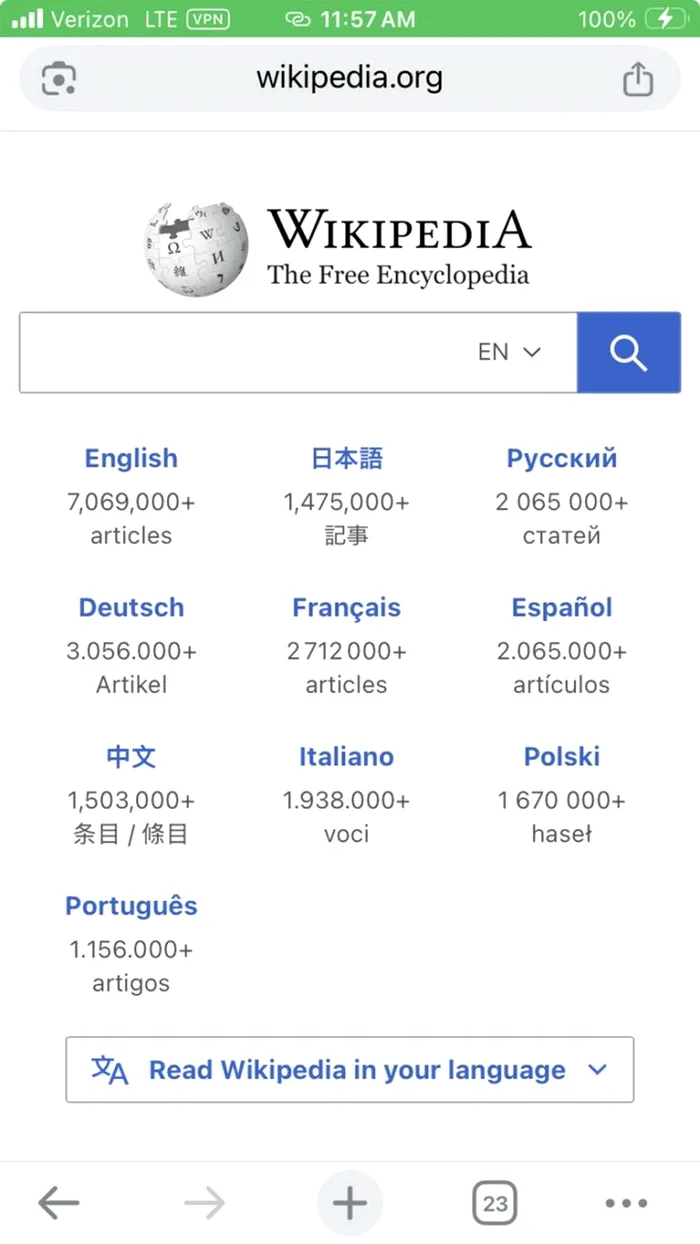Tap the wikipedia.org address bar
The height and width of the screenshot is (1244, 700).
(x=349, y=78)
